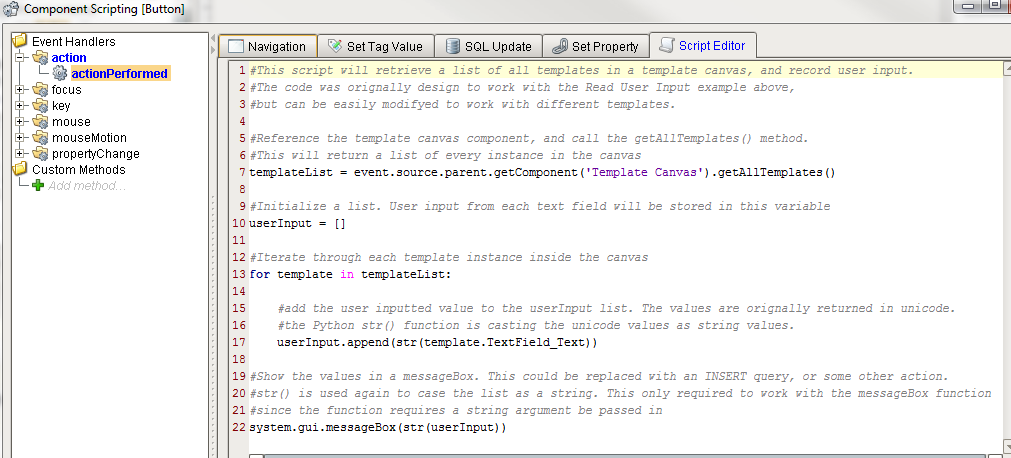Viewport: 1011px width, 458px height.
Task: Click the Navigation tab window icon
Action: 237,46
